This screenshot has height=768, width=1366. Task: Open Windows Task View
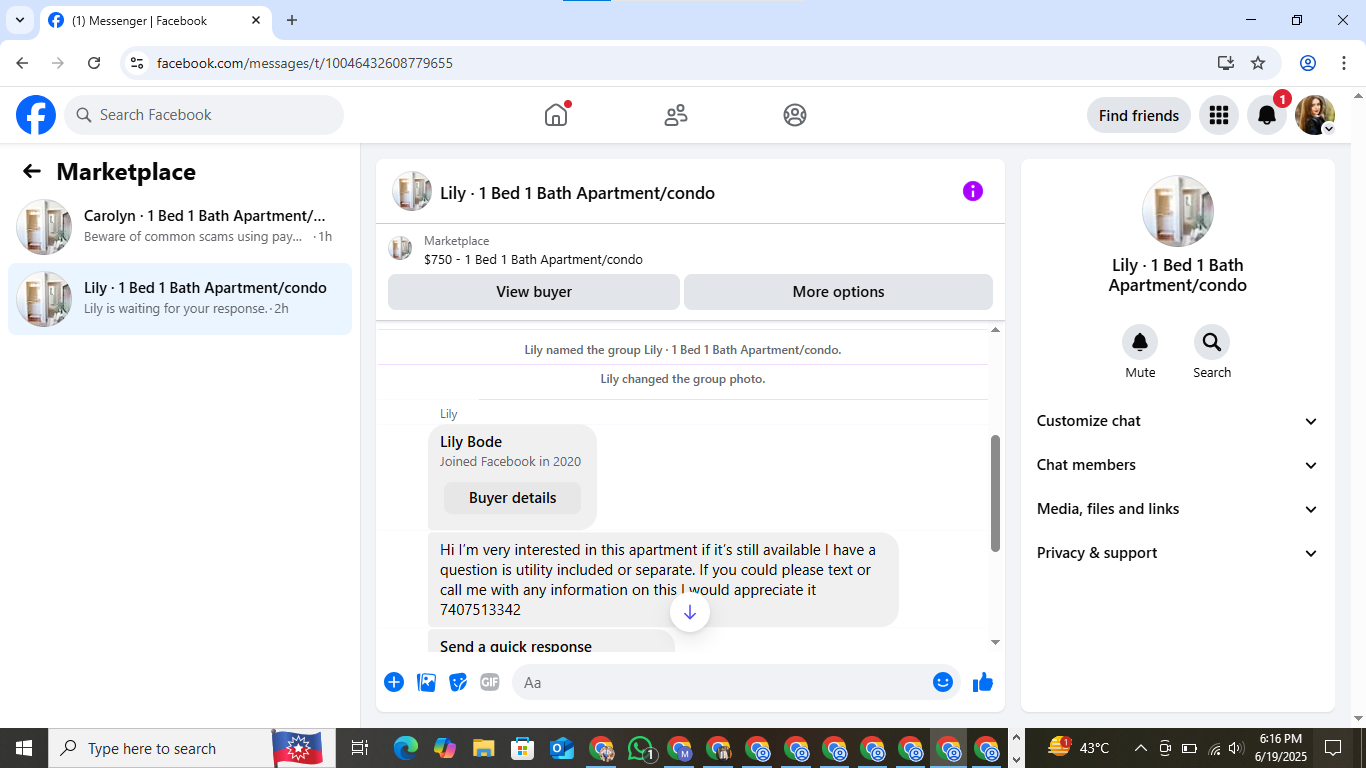click(360, 748)
